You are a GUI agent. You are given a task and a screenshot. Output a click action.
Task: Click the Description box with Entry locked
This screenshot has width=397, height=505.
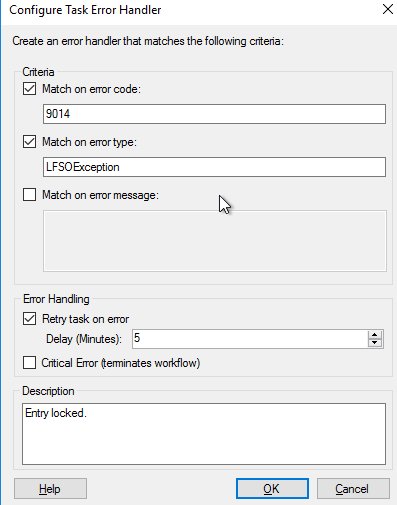click(x=204, y=434)
